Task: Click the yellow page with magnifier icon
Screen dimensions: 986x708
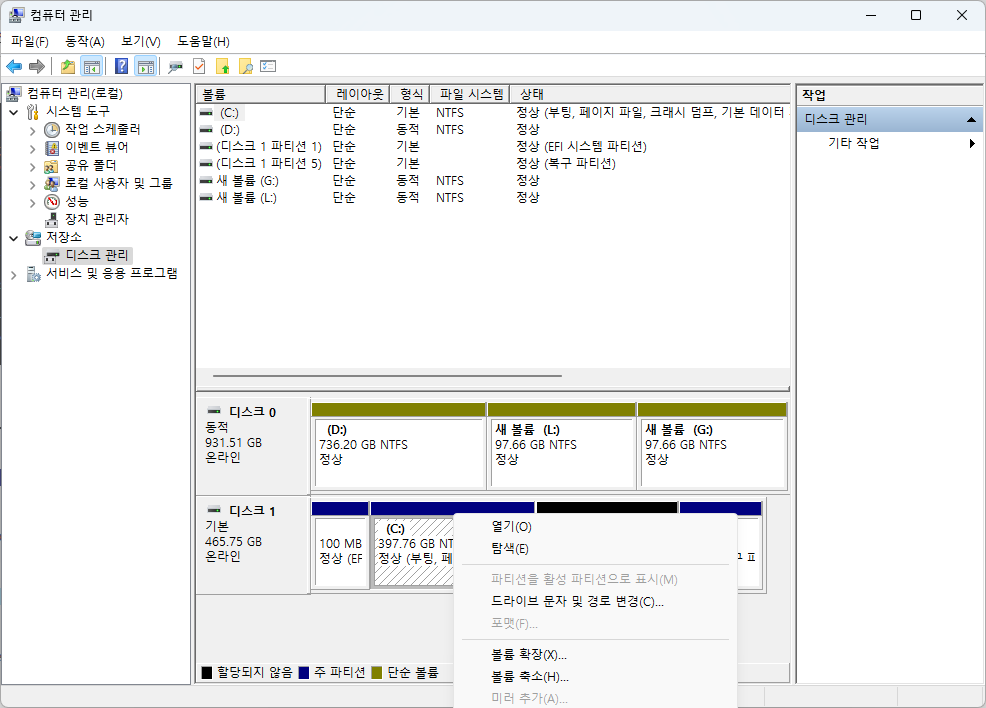Action: coord(246,66)
